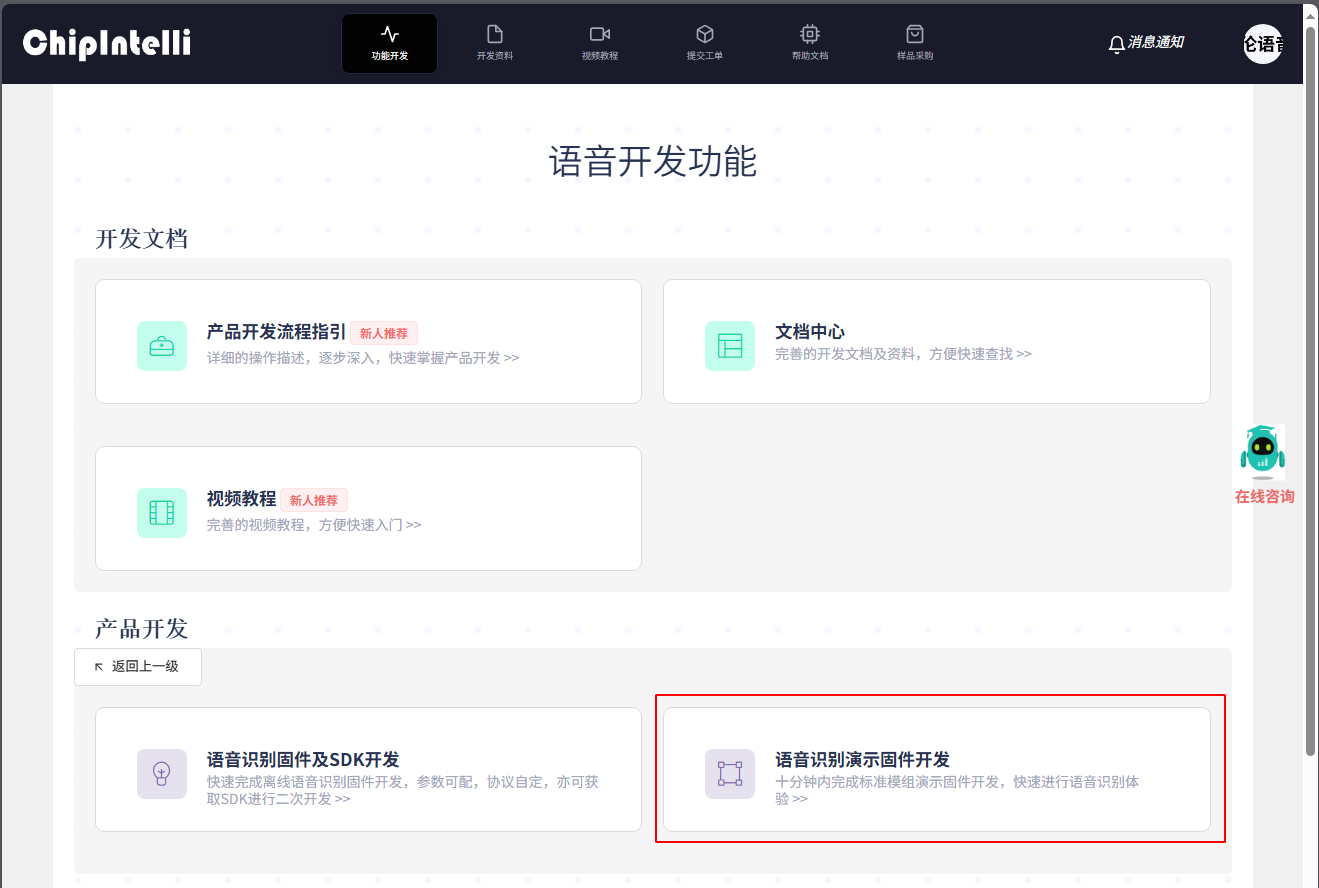The image size is (1319, 888).
Task: Click the 视频教程 camera icon in navbar
Action: [599, 35]
